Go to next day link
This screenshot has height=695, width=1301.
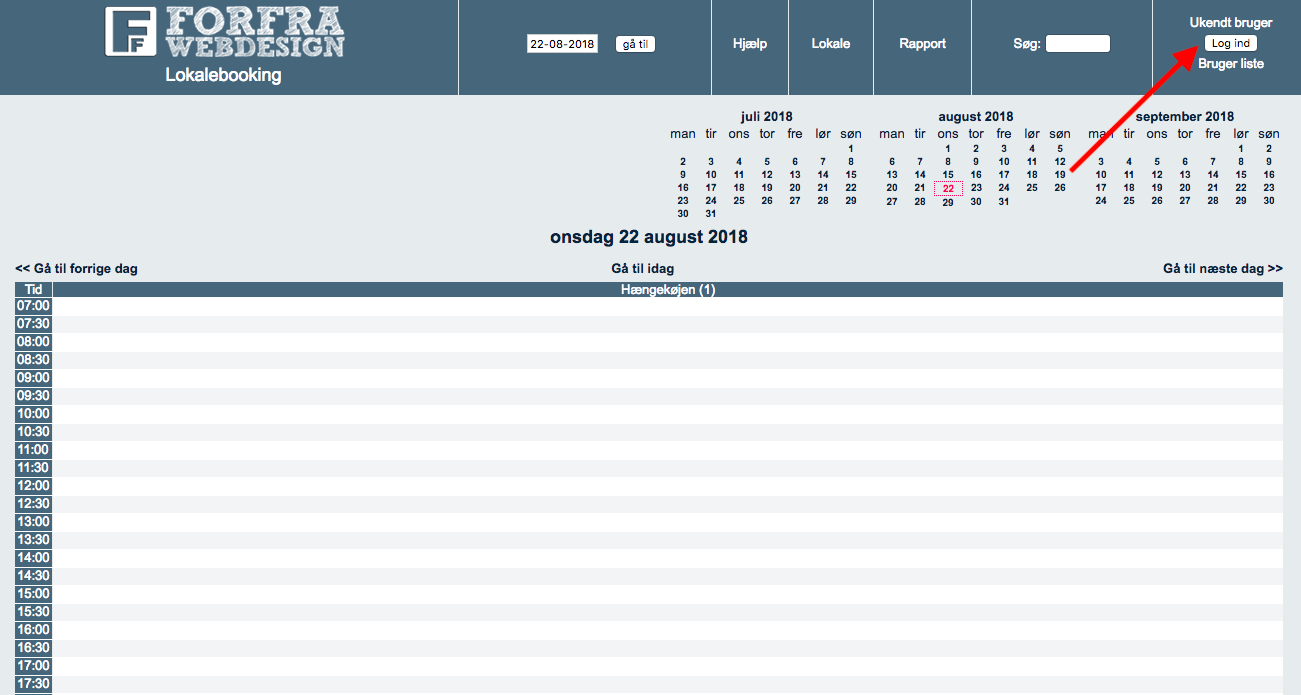click(x=1222, y=269)
